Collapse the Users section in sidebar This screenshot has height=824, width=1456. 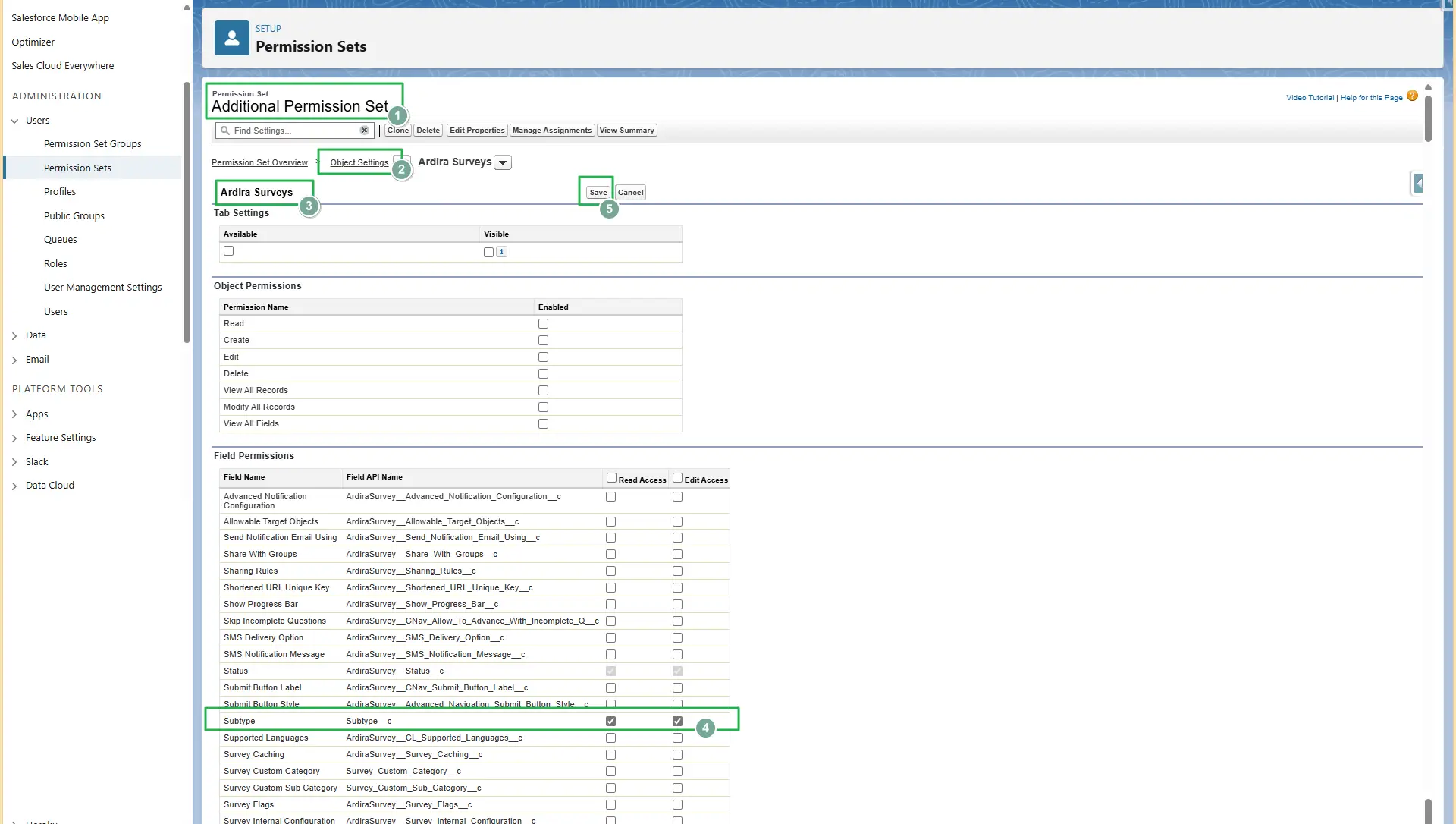coord(14,121)
